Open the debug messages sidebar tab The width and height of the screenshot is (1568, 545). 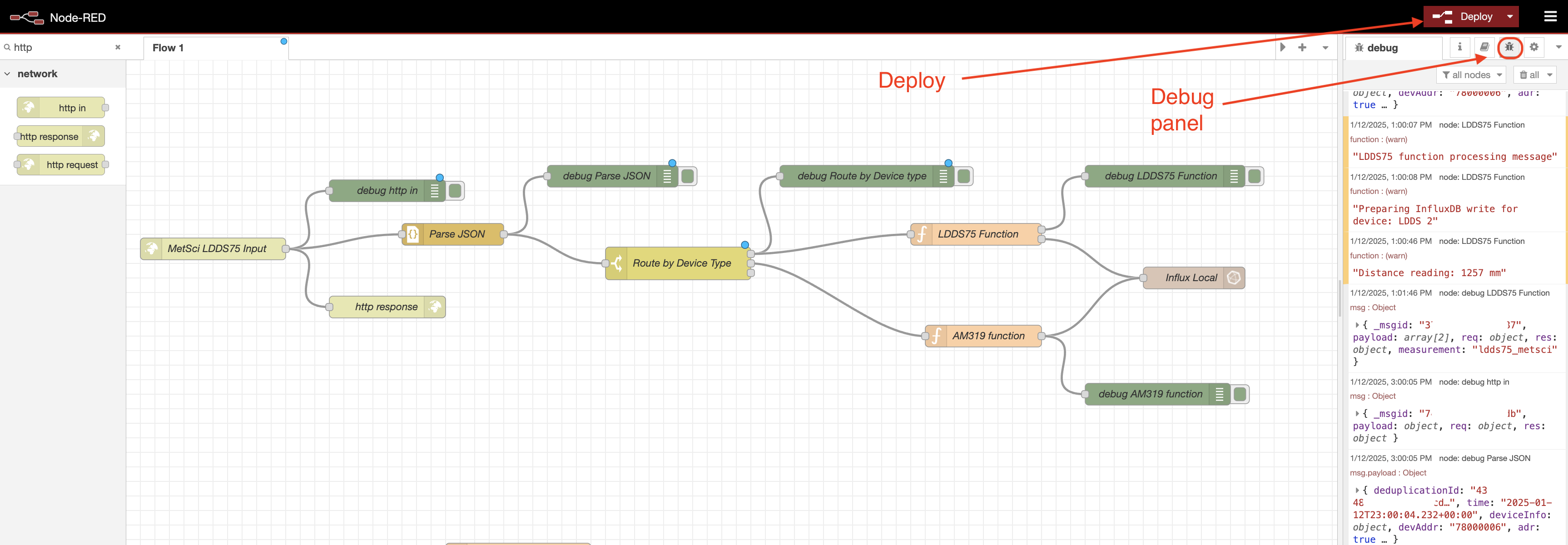tap(1509, 47)
